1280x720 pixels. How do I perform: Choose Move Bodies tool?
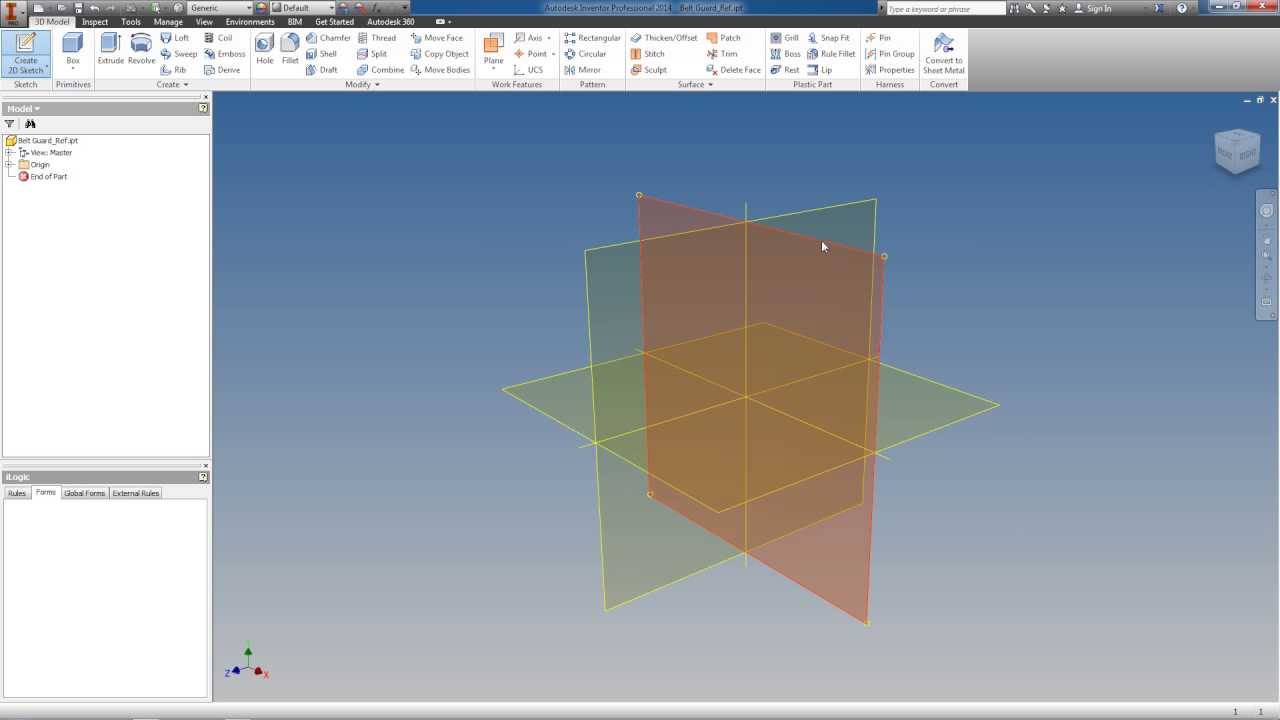point(441,70)
